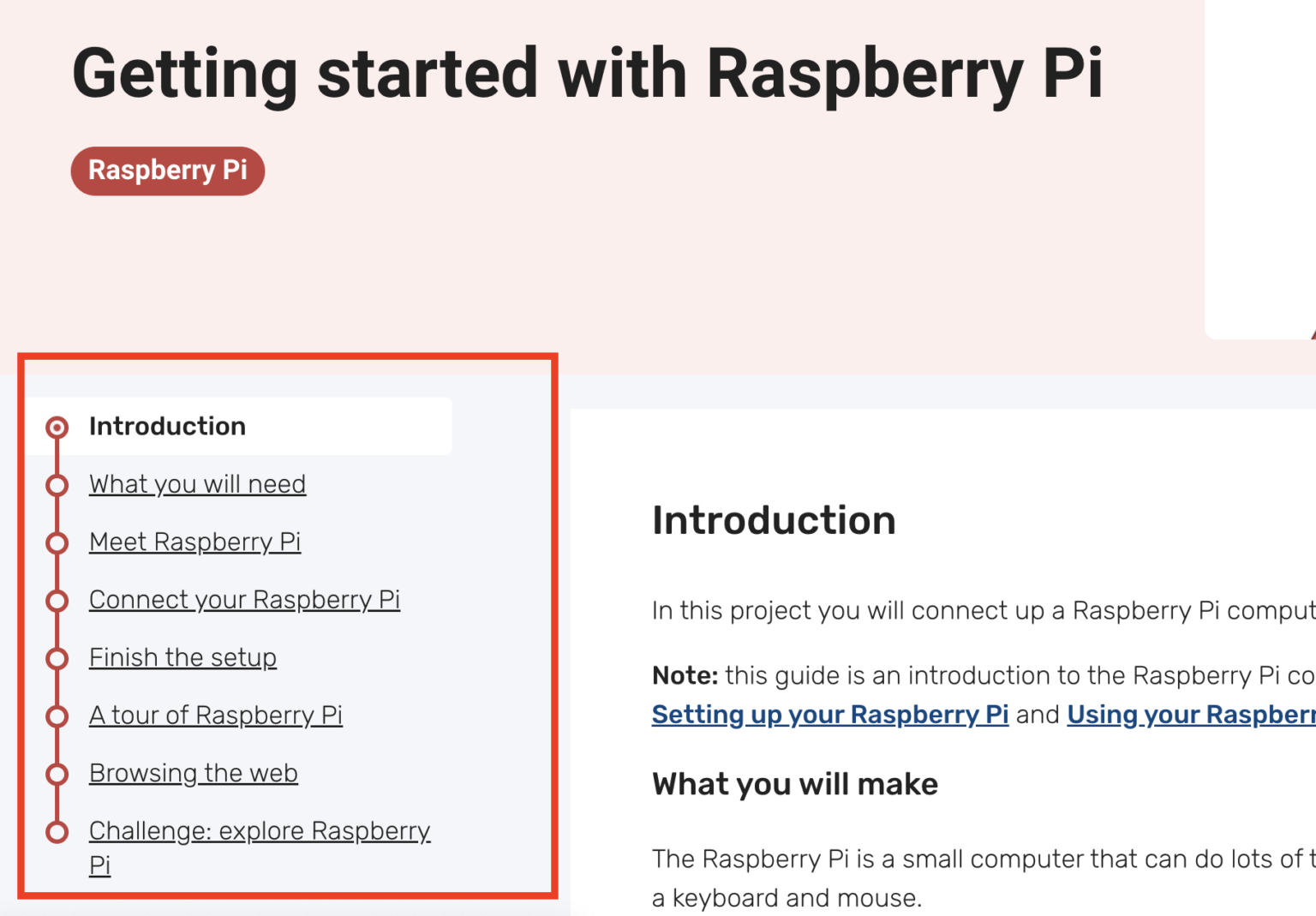Screen dimensions: 1316x916
Task: Open "Challenge: explore Raspberry Pi"
Action: (260, 831)
